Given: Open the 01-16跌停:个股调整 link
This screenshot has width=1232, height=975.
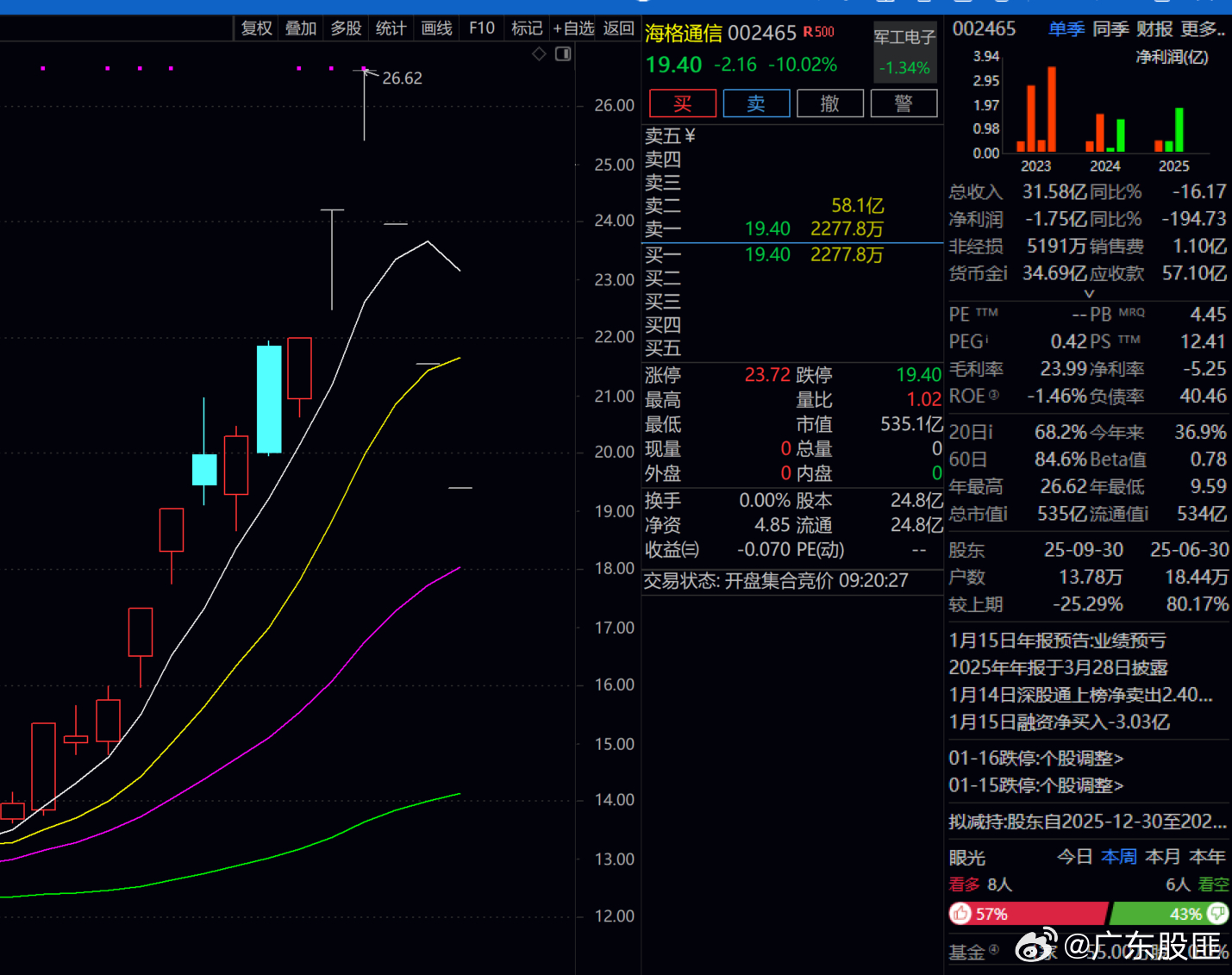Looking at the screenshot, I should [x=1036, y=759].
